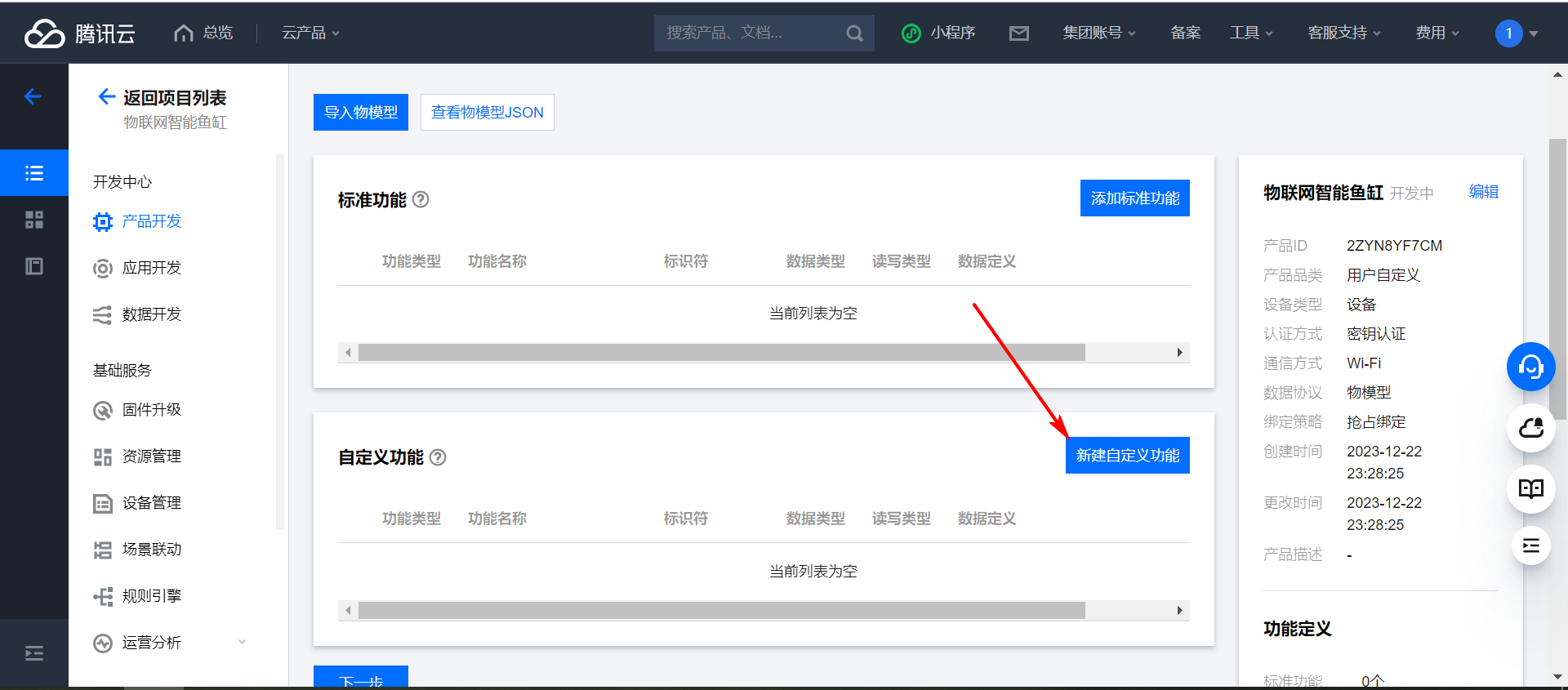Expand the 云产品 dropdown
The width and height of the screenshot is (1568, 690).
[x=310, y=33]
